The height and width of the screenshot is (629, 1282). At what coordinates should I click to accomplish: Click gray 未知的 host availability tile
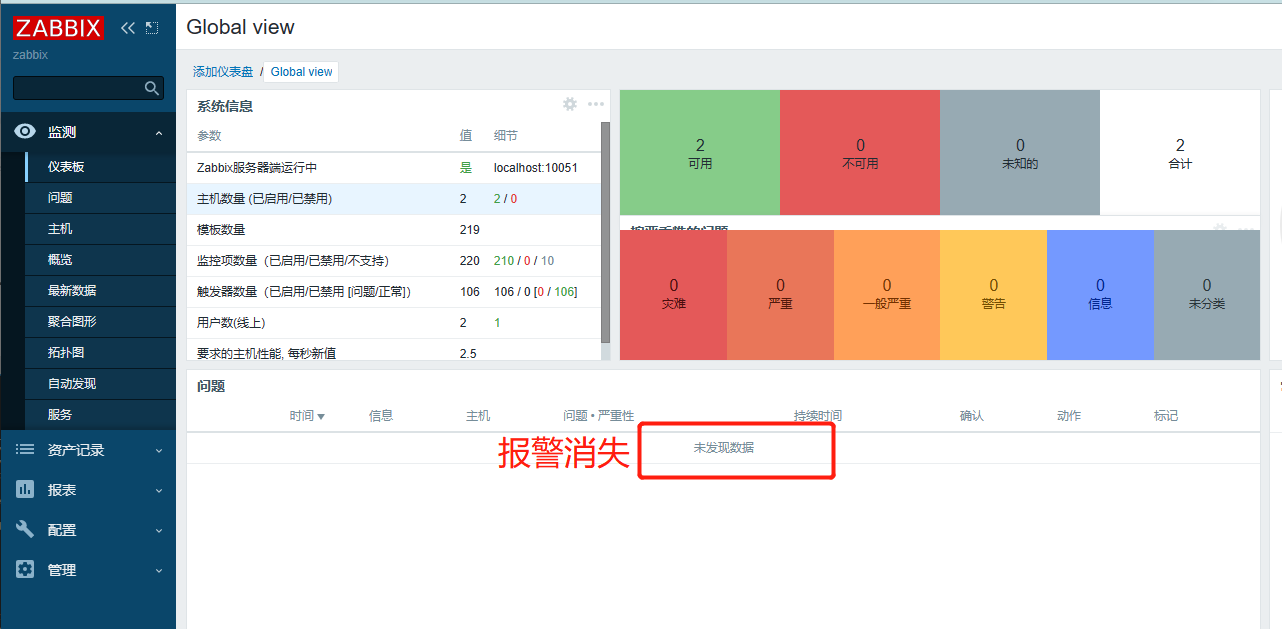(x=1020, y=152)
